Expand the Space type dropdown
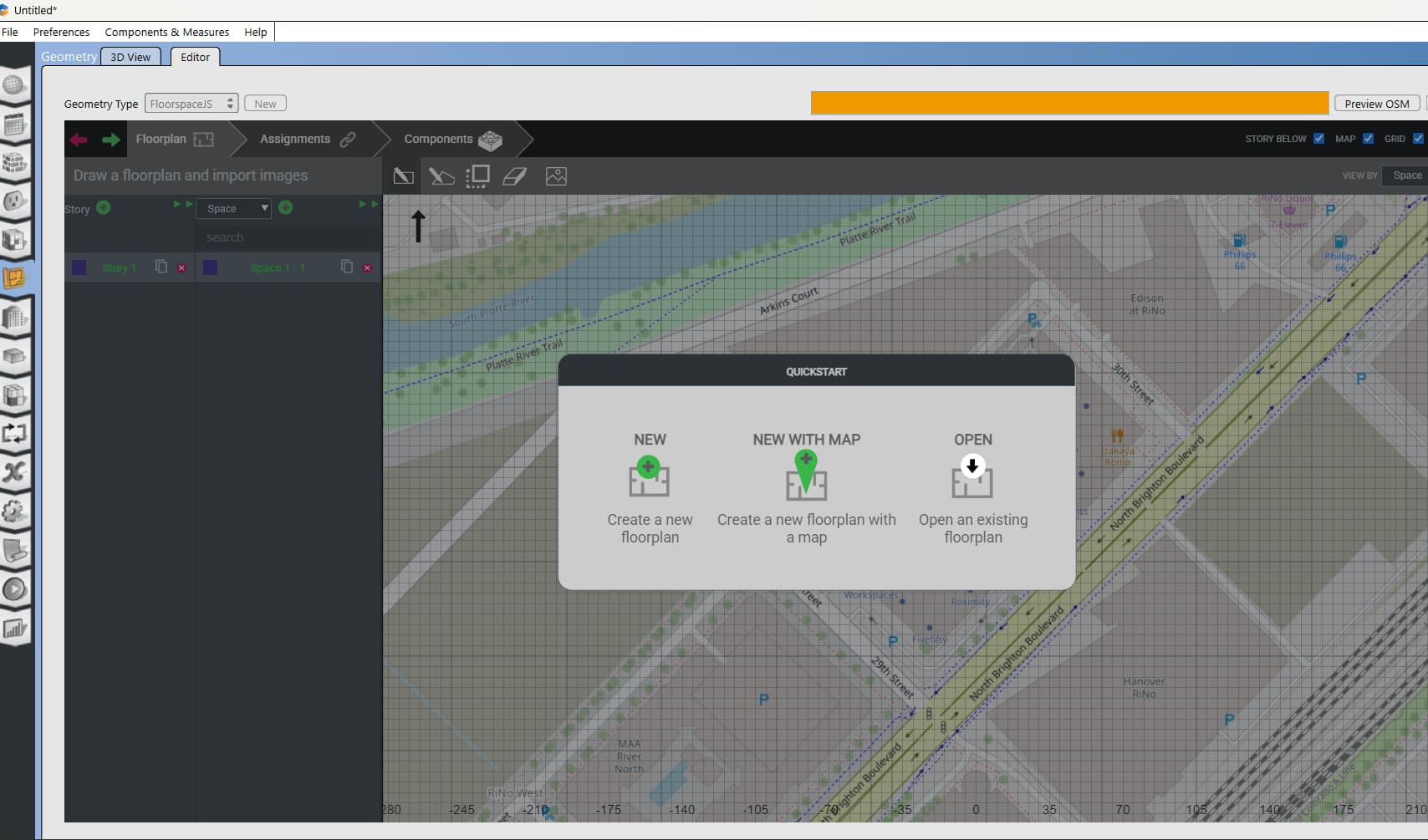1428x840 pixels. click(x=234, y=208)
